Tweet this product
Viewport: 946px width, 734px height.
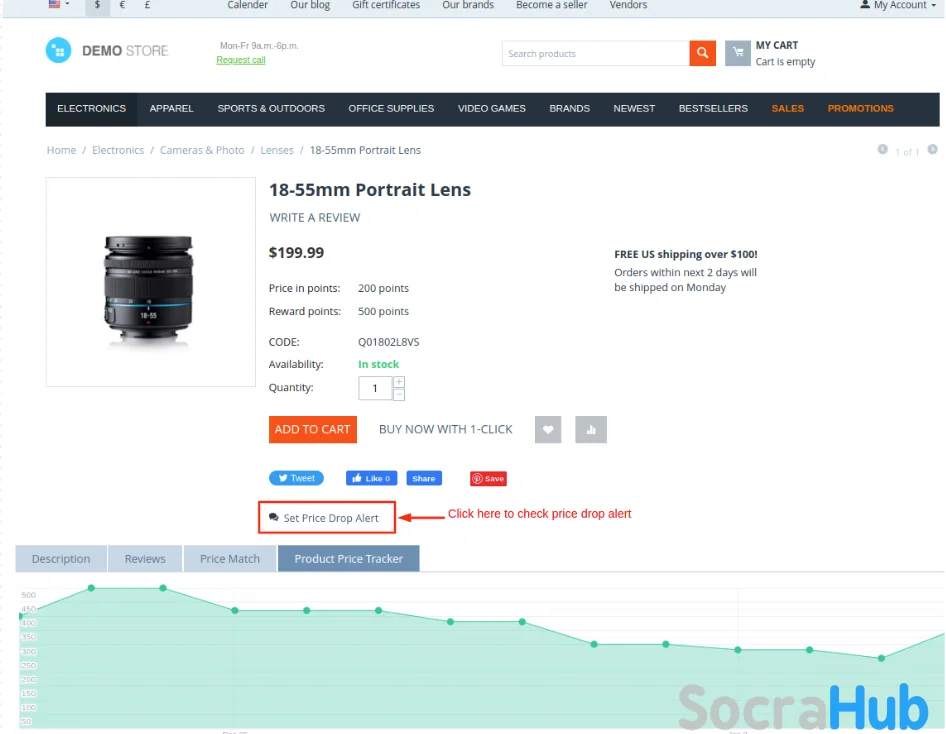[296, 478]
